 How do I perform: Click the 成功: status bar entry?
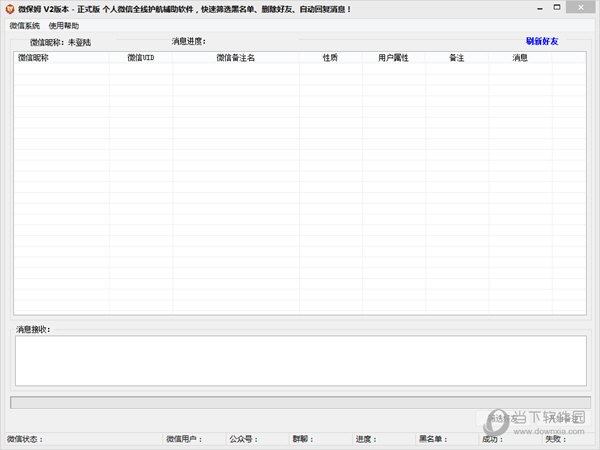[493, 439]
